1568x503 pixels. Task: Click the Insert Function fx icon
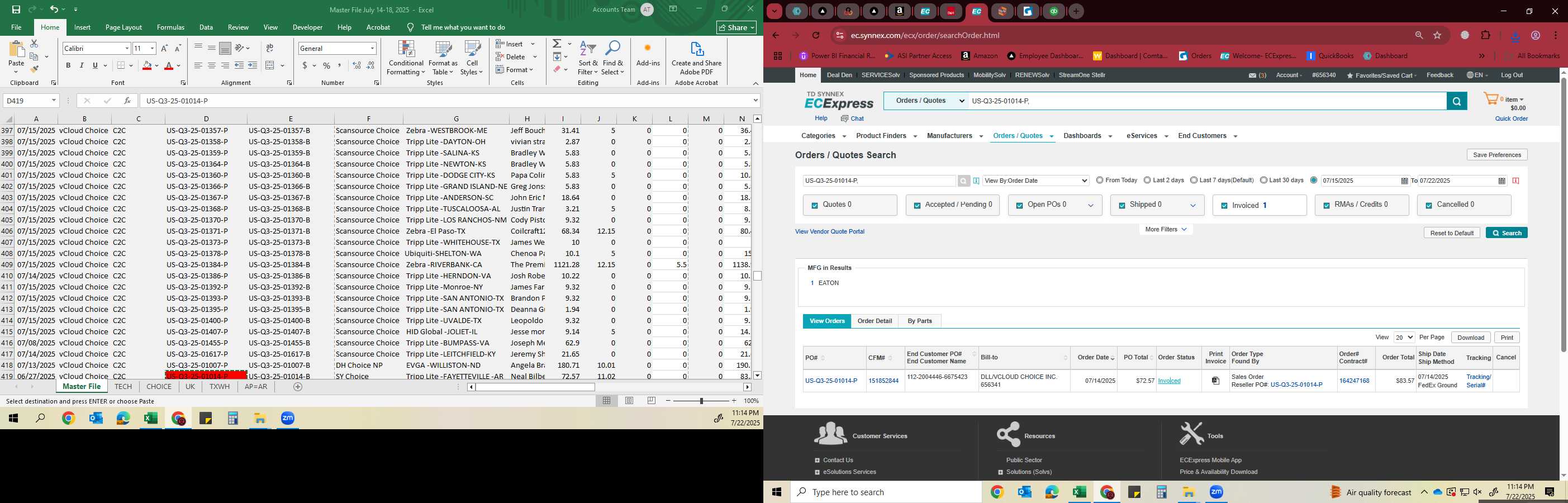coord(127,101)
